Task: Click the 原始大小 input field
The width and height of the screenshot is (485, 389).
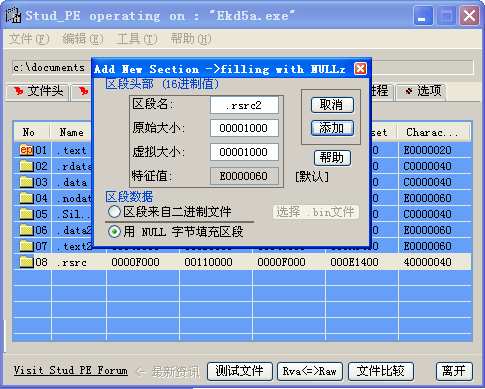Action: click(x=244, y=128)
